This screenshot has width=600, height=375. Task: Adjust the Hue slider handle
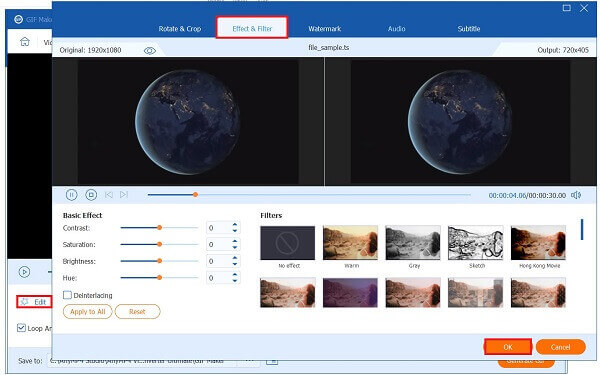pos(159,277)
